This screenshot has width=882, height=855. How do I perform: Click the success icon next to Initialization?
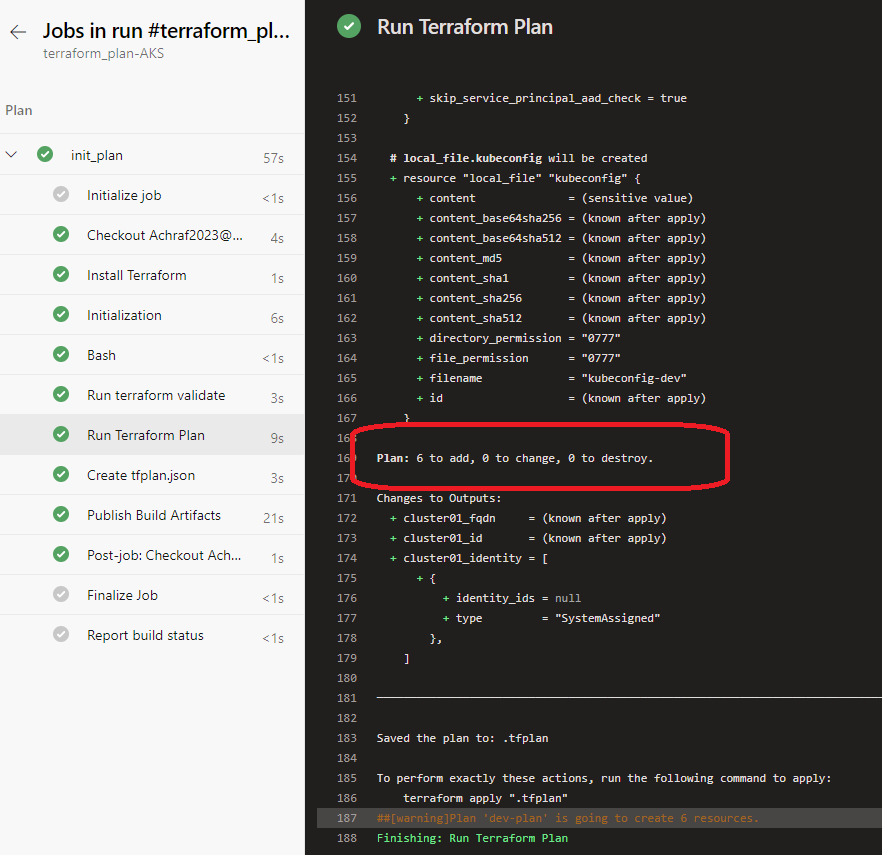(x=61, y=315)
